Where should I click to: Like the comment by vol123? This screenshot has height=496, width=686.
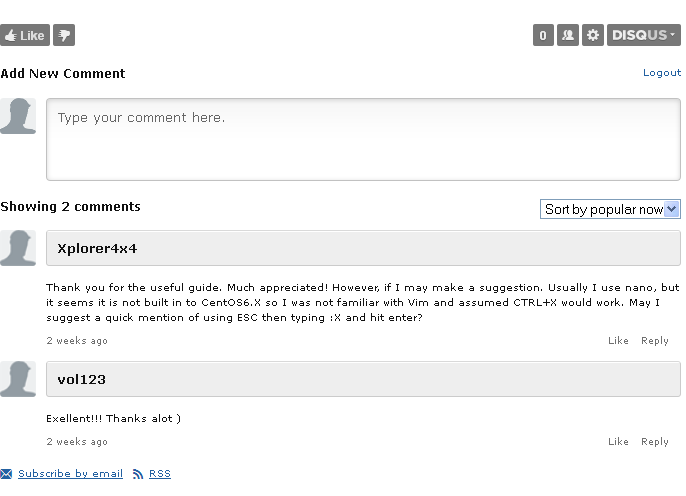pyautogui.click(x=618, y=442)
